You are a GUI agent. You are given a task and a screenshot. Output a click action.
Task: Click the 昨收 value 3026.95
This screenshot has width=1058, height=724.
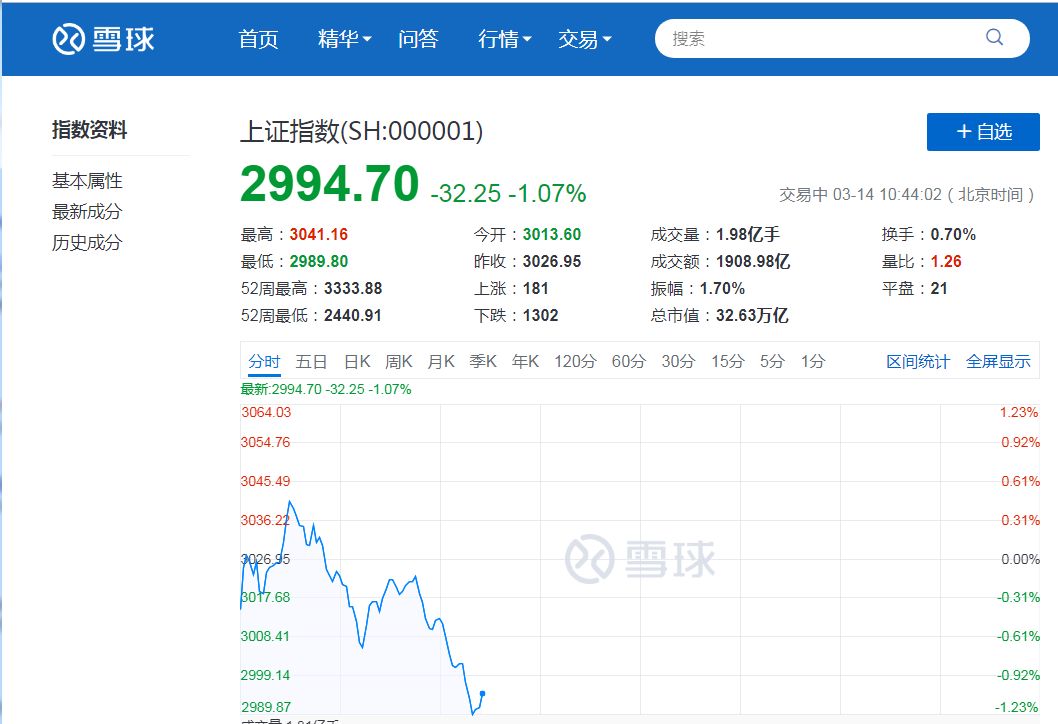coord(552,262)
